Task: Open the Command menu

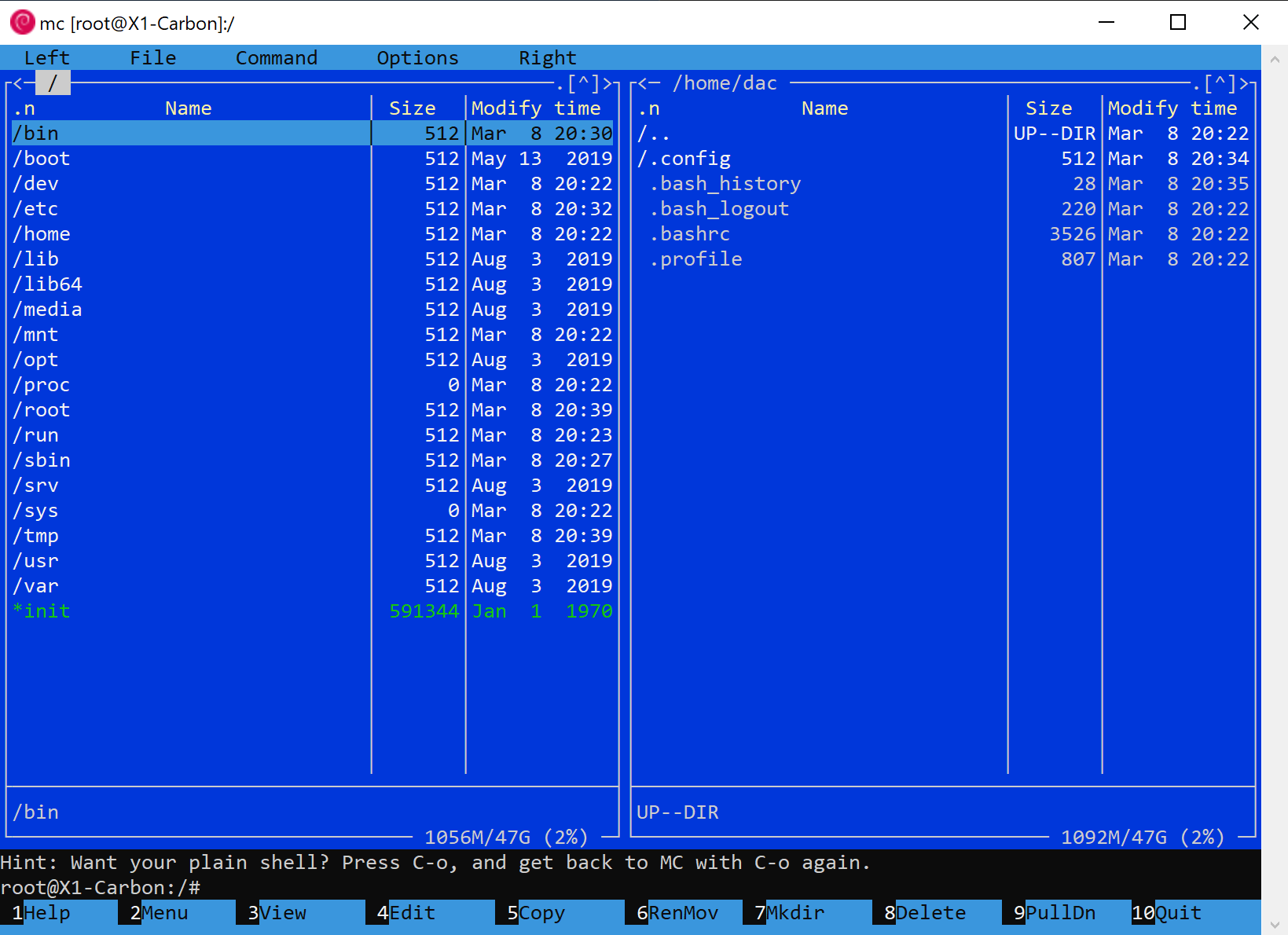Action: (x=276, y=58)
